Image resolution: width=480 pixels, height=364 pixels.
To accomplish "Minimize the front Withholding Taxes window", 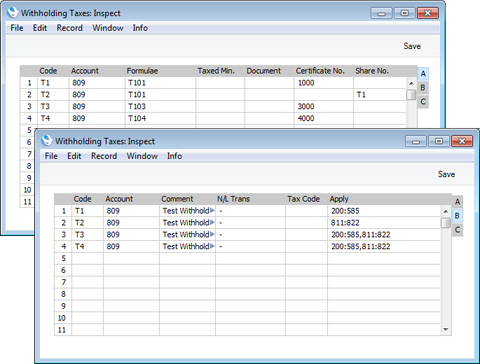I will (x=416, y=141).
